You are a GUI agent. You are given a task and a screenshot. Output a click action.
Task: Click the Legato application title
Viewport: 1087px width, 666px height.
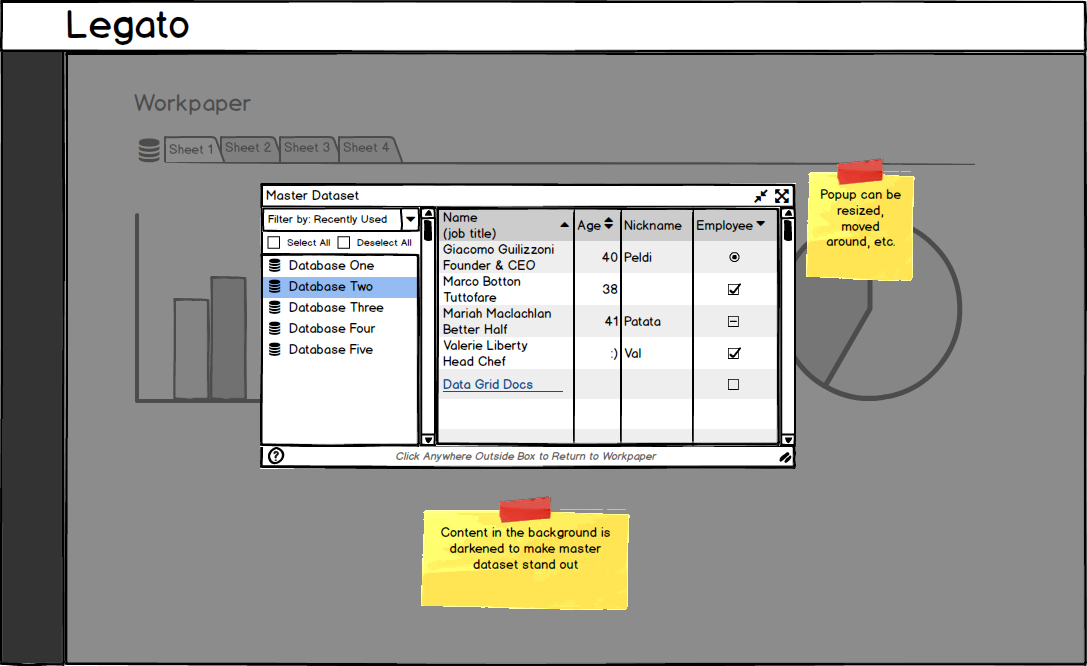tap(128, 26)
